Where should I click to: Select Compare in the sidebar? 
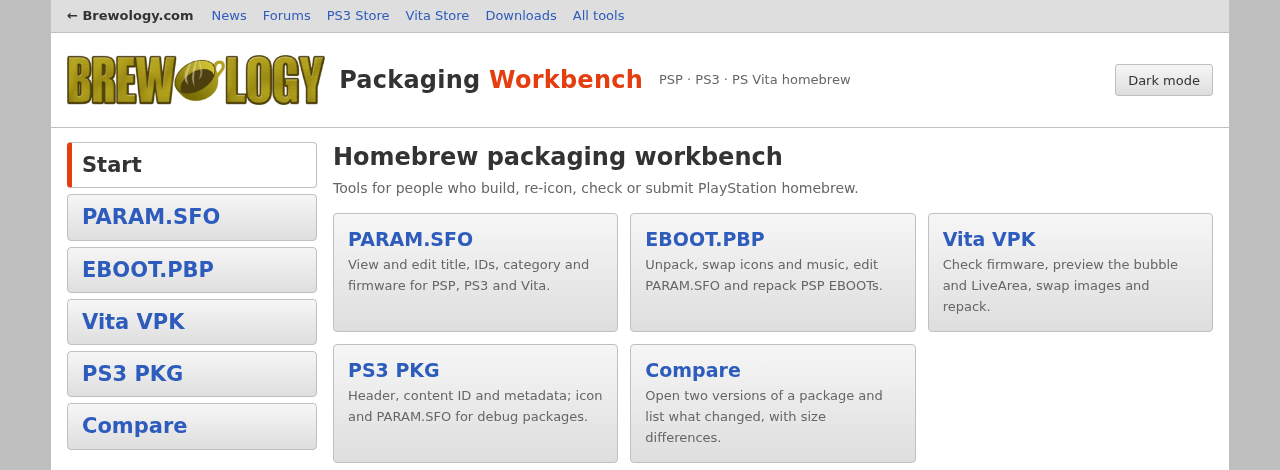[x=192, y=426]
